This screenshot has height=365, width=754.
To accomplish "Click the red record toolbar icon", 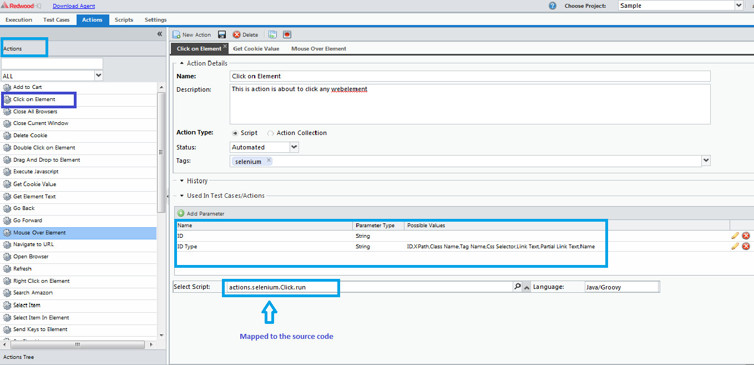I will click(287, 35).
